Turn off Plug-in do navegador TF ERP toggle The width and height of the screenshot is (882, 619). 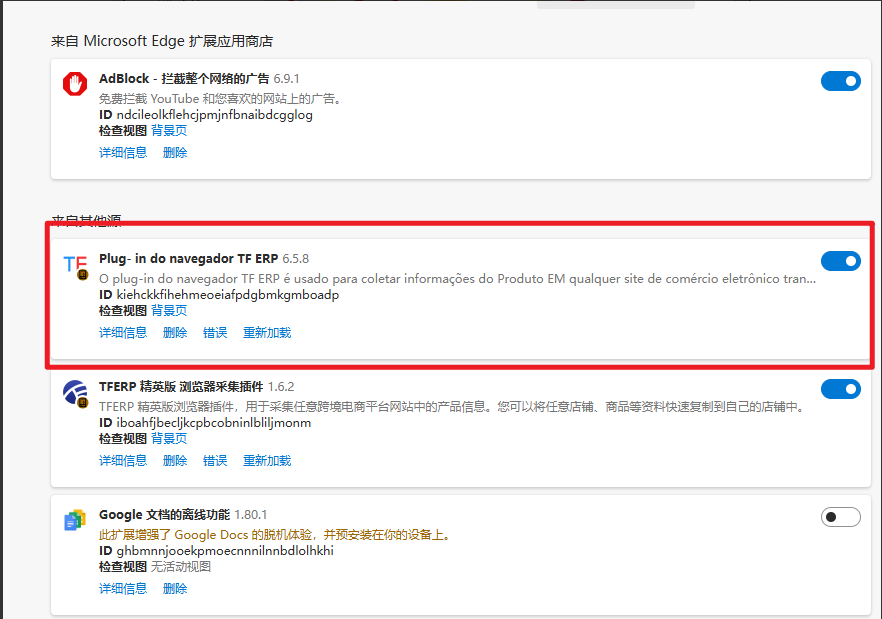(840, 261)
